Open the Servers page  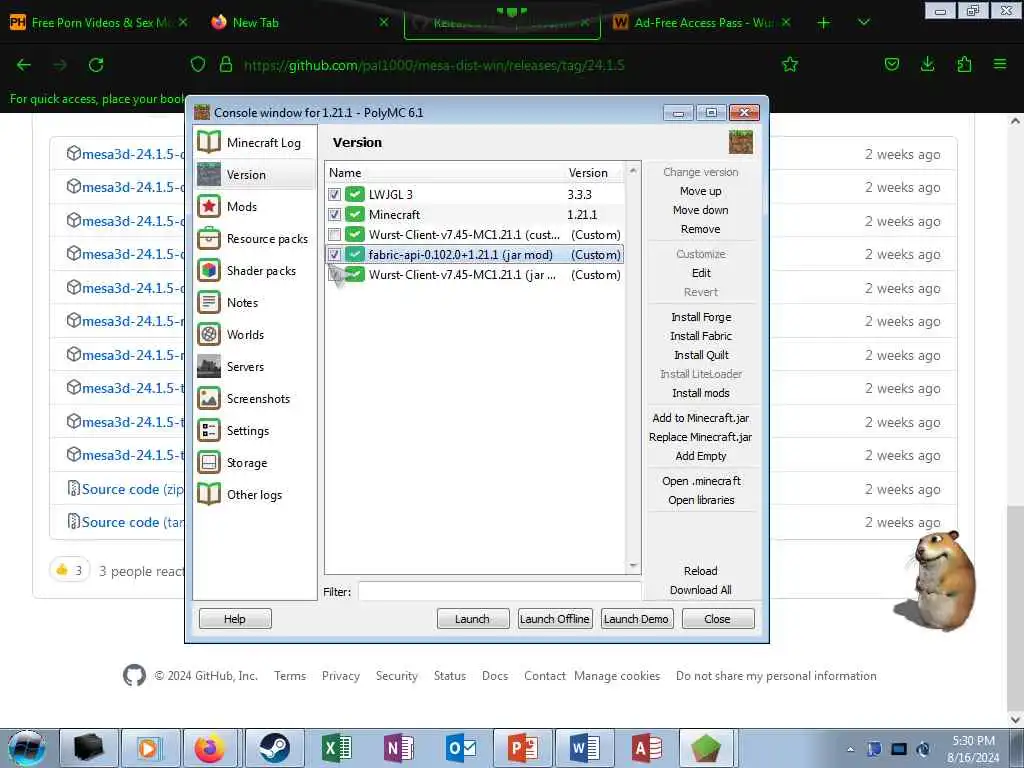pyautogui.click(x=255, y=366)
